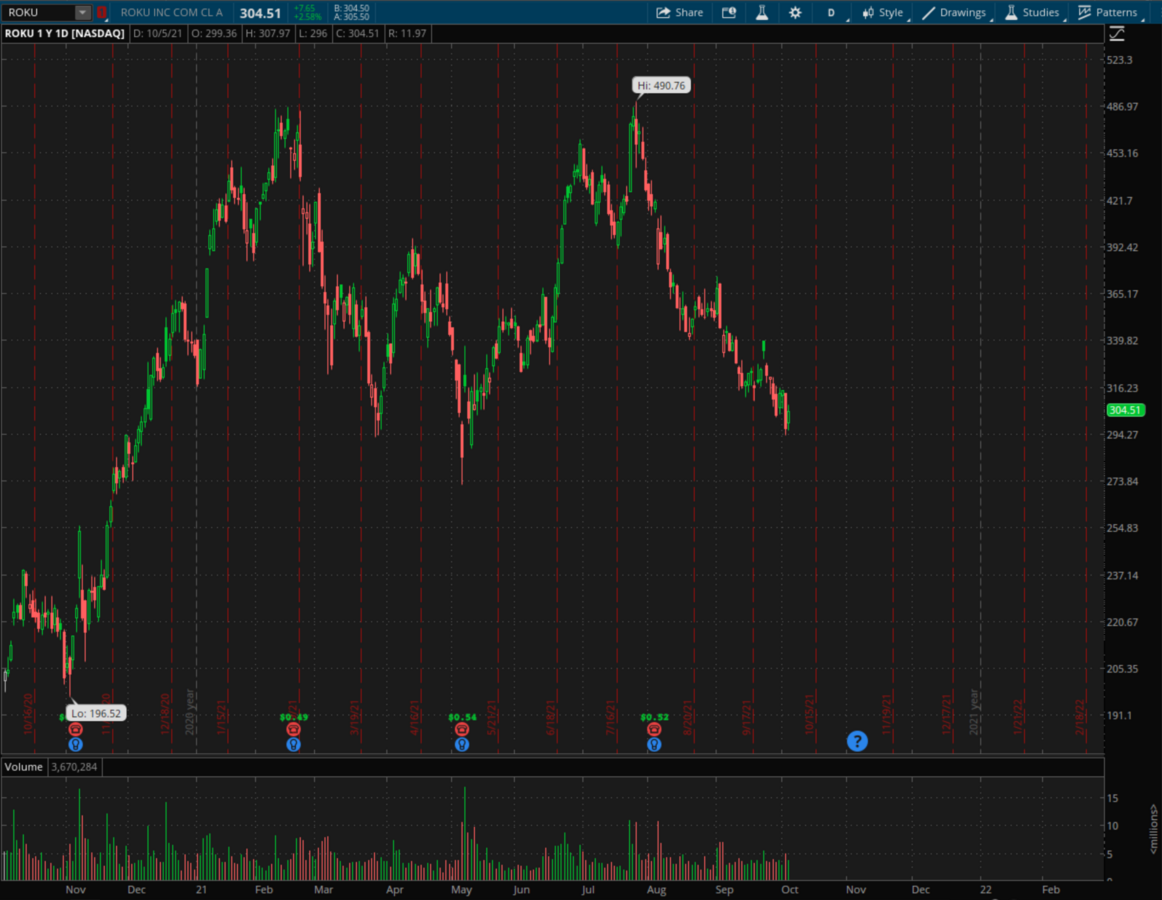Click the 273.84 price axis label
The width and height of the screenshot is (1162, 900).
pos(1122,482)
